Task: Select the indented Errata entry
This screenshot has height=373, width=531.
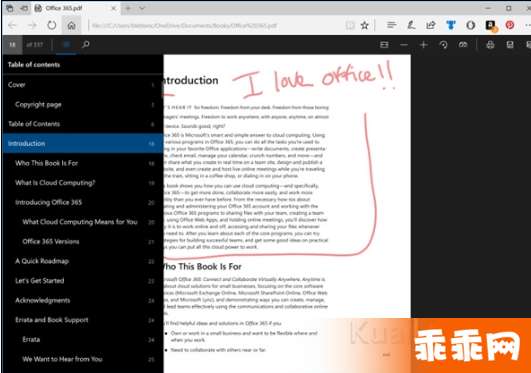Action: [x=82, y=339]
